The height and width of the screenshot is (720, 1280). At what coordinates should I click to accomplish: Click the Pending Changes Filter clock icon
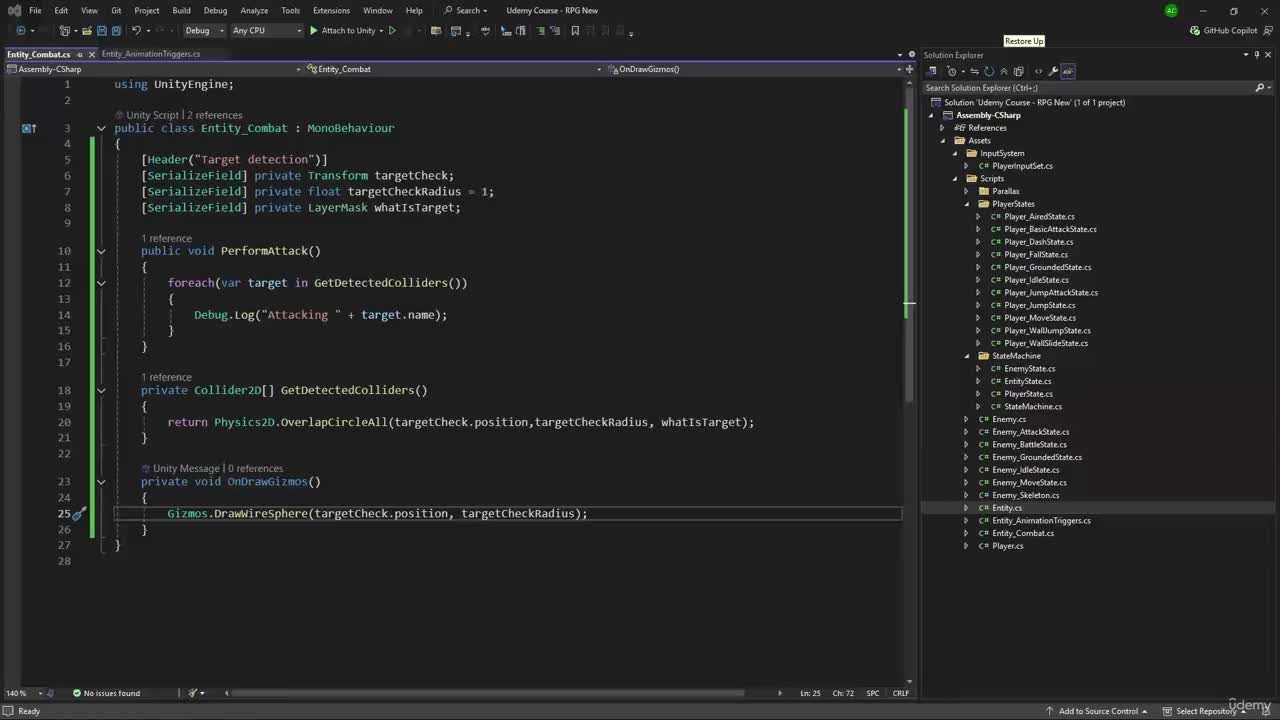pyautogui.click(x=953, y=71)
